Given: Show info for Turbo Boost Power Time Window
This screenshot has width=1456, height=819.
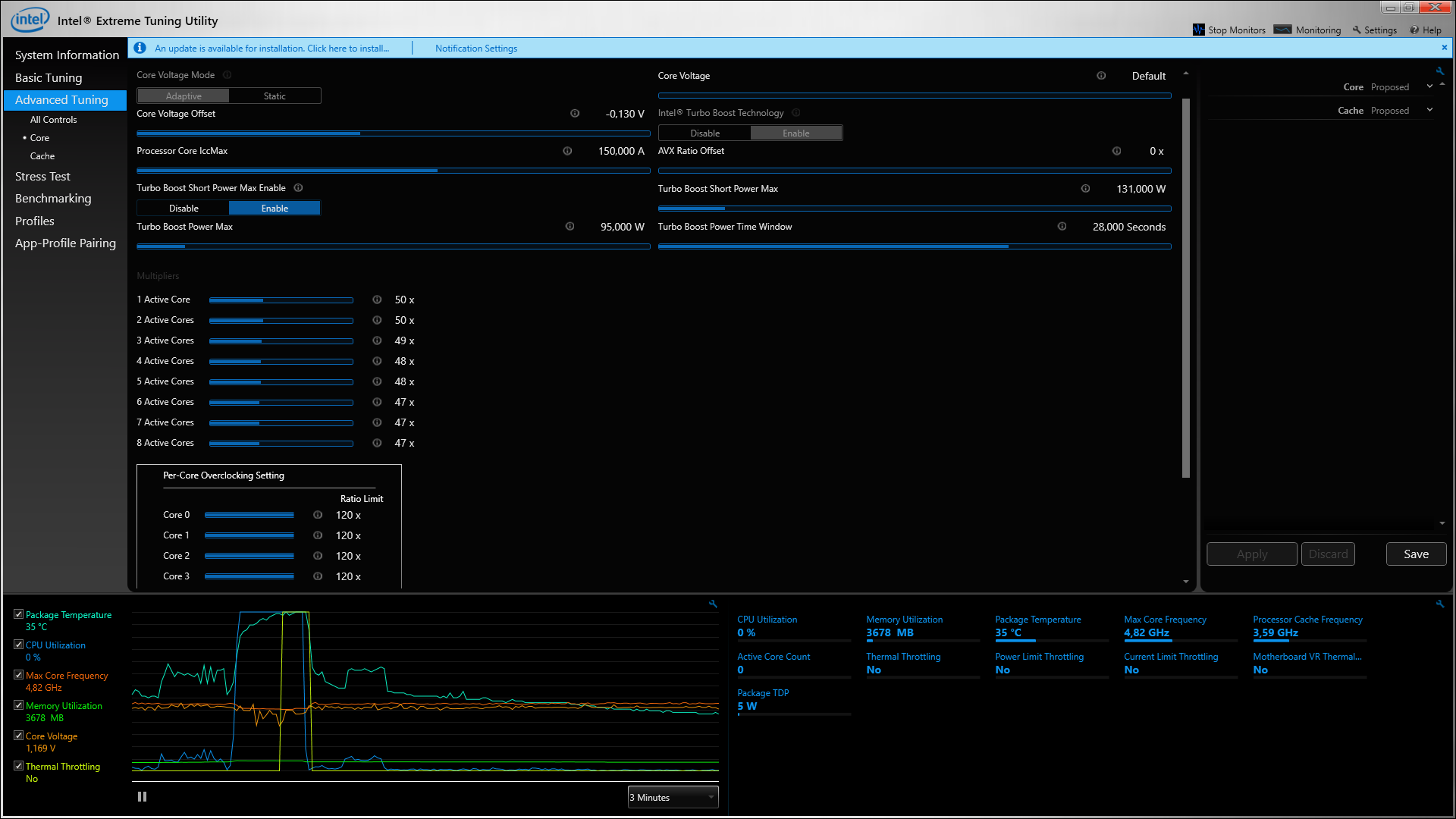Looking at the screenshot, I should (x=1062, y=227).
